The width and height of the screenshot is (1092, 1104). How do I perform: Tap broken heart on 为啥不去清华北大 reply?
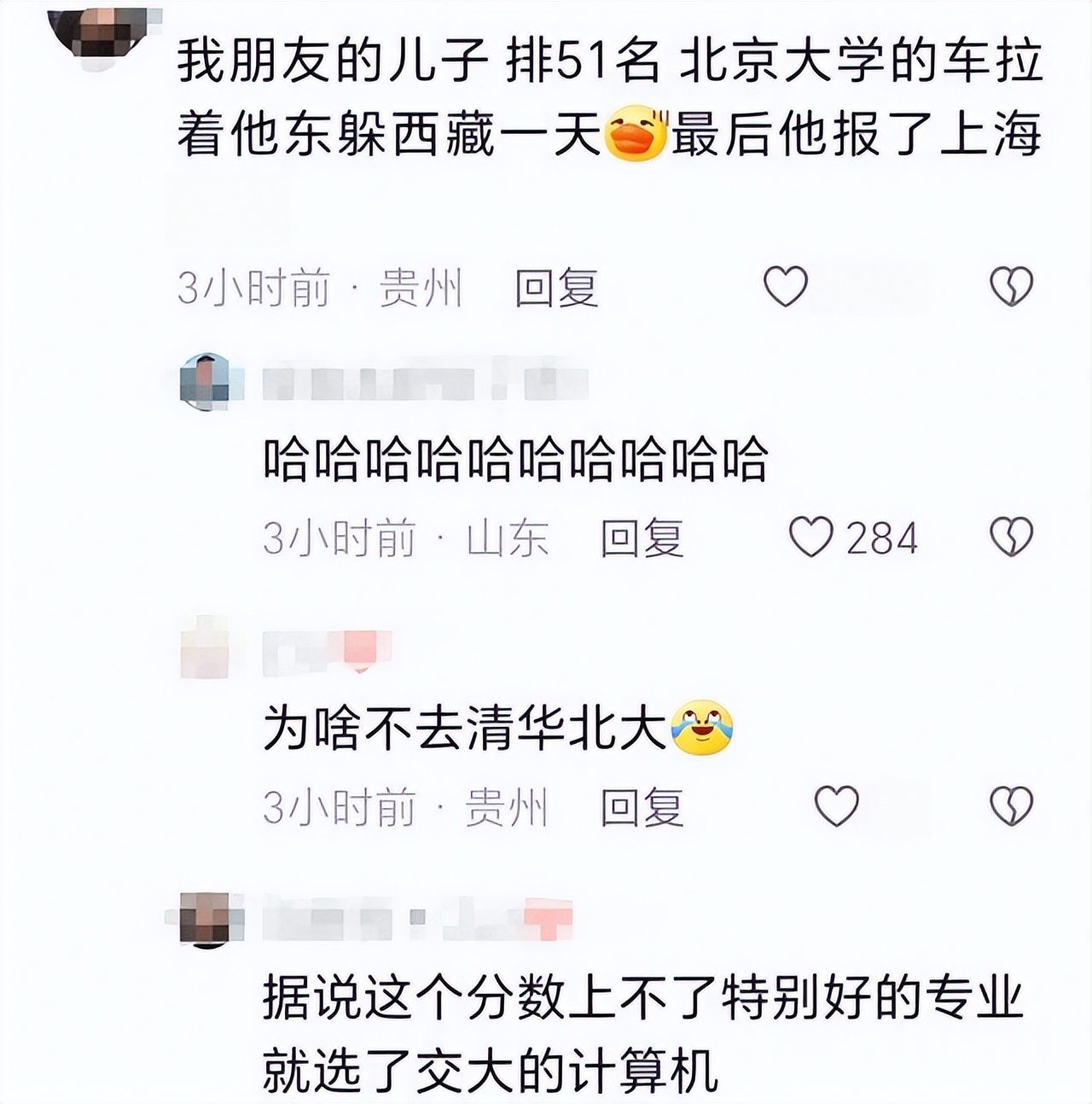pyautogui.click(x=1012, y=806)
